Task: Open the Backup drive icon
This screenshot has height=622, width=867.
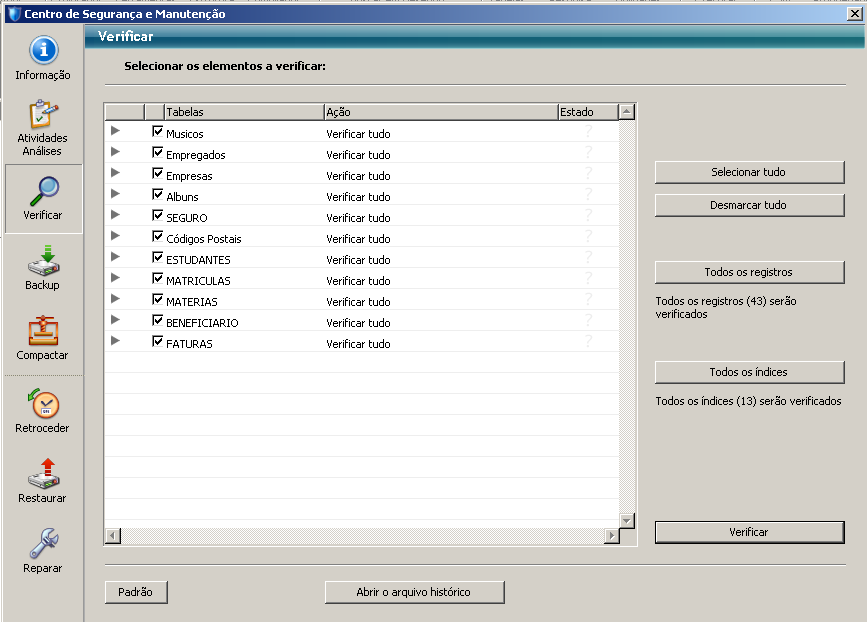Action: coord(43,260)
